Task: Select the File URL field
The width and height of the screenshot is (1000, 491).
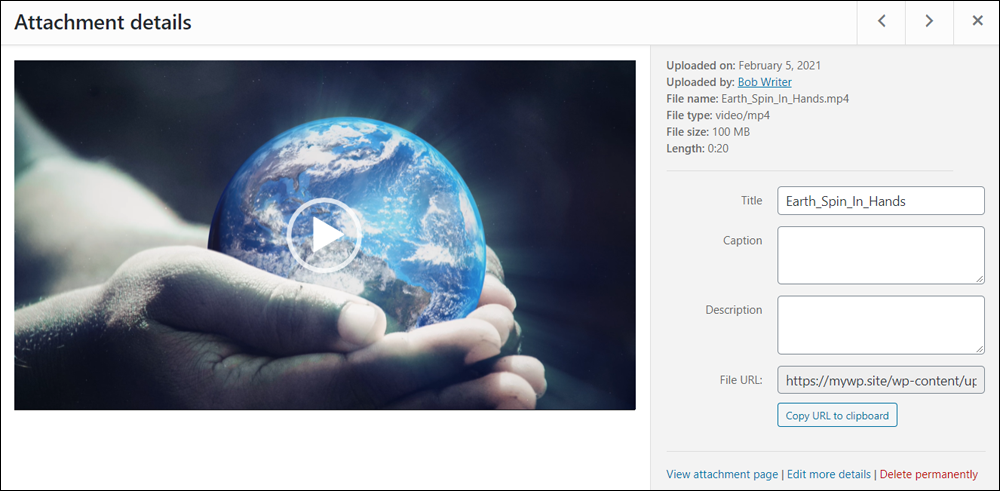Action: click(881, 381)
